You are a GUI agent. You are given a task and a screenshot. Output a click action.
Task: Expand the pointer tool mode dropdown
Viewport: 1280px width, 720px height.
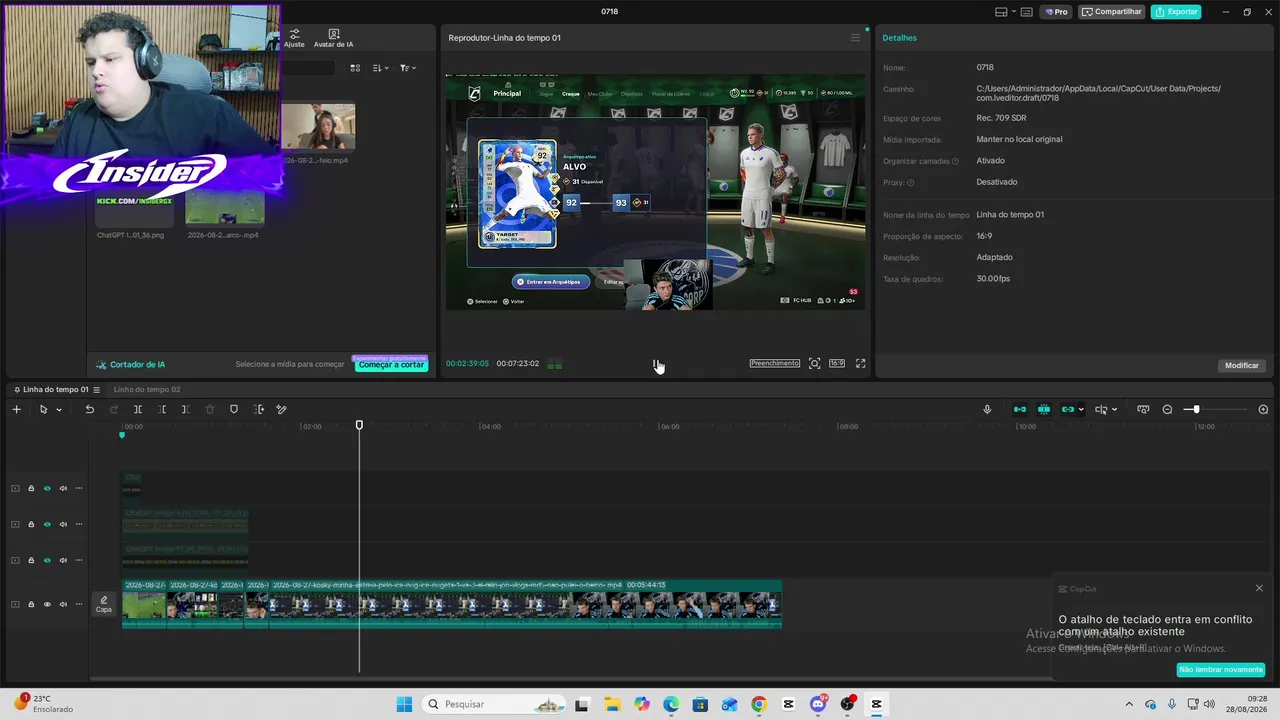click(x=59, y=410)
